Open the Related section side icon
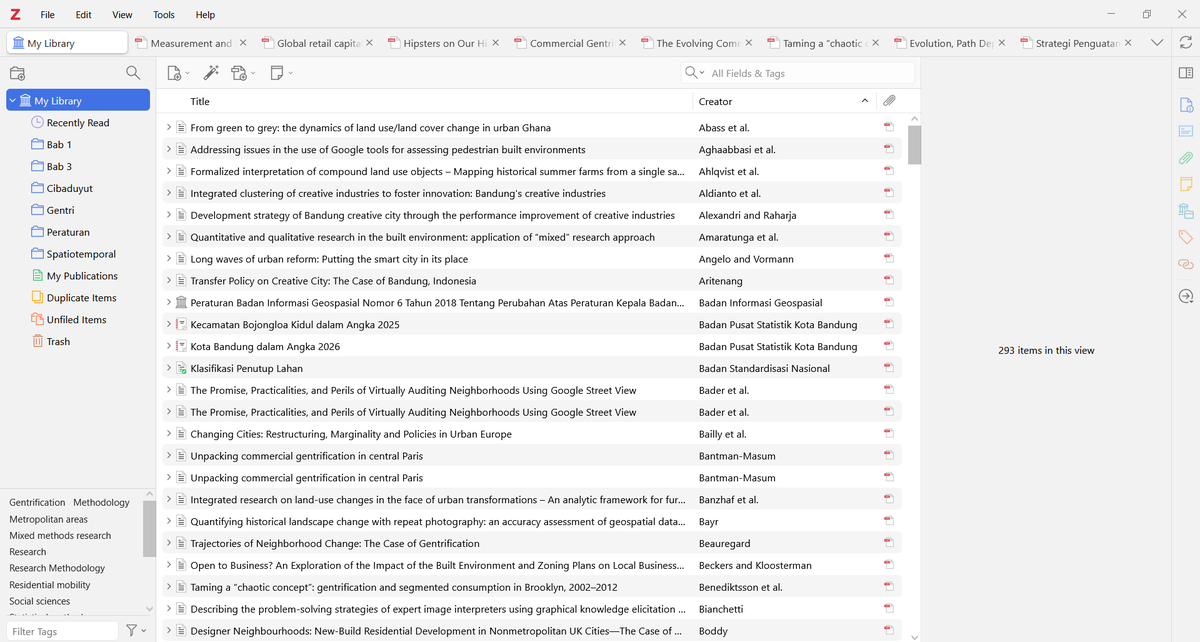 pyautogui.click(x=1186, y=264)
